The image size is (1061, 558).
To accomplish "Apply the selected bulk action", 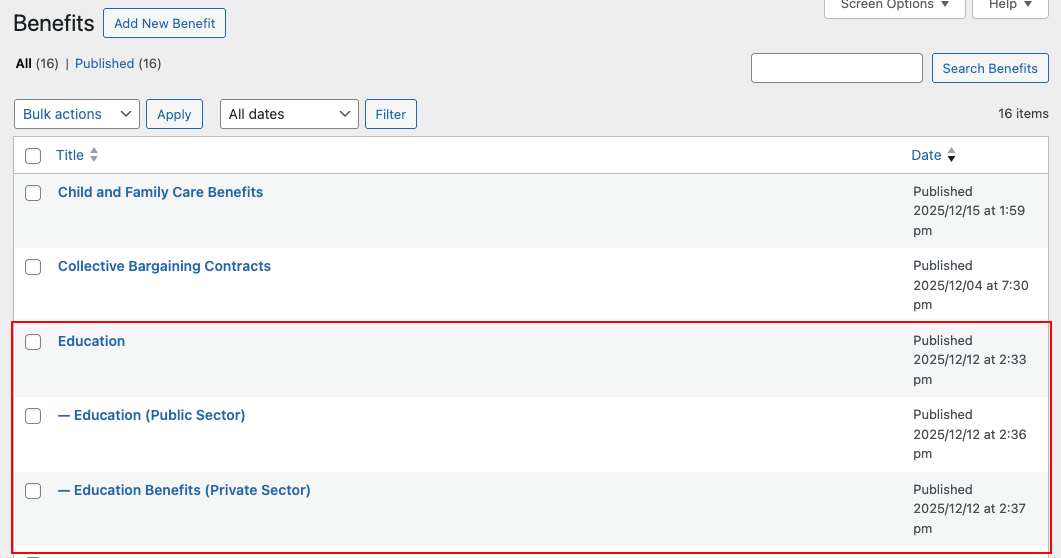I will 174,114.
